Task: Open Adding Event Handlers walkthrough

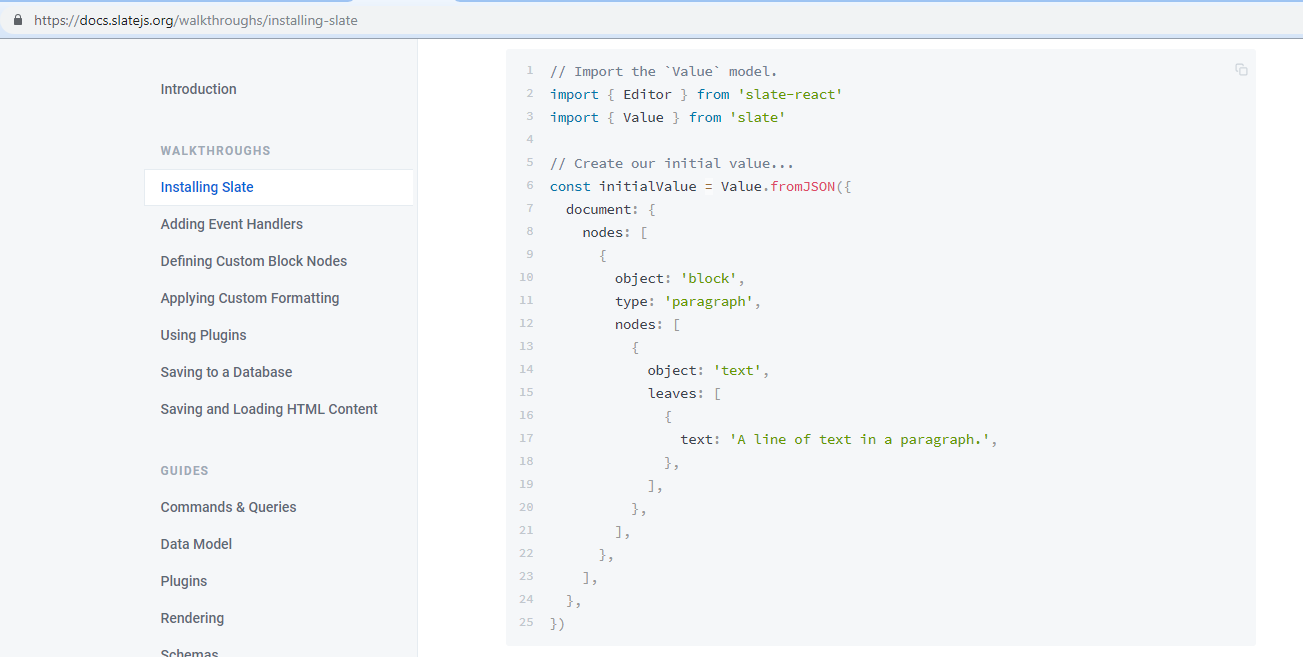Action: tap(231, 224)
